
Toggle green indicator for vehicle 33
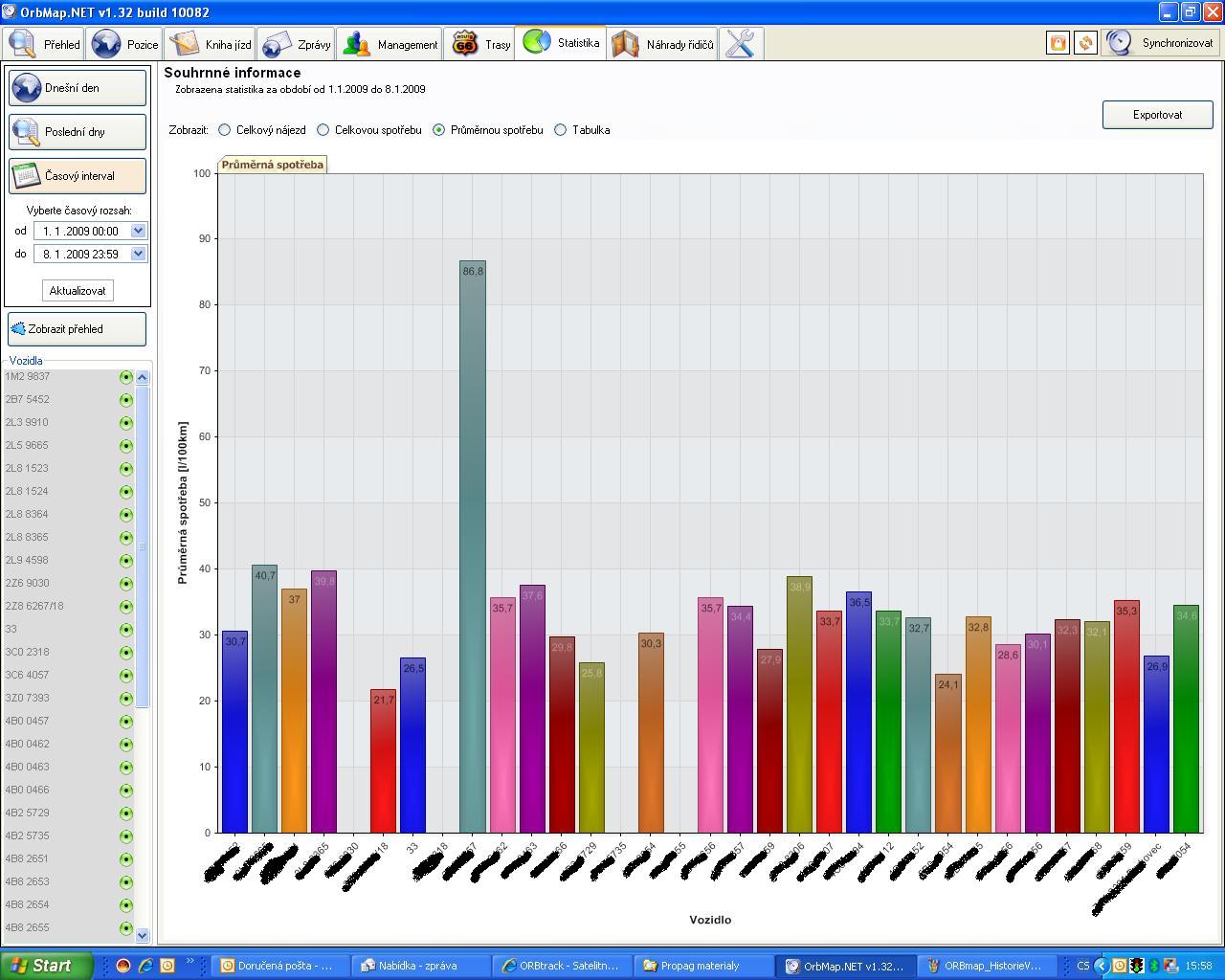[x=126, y=630]
